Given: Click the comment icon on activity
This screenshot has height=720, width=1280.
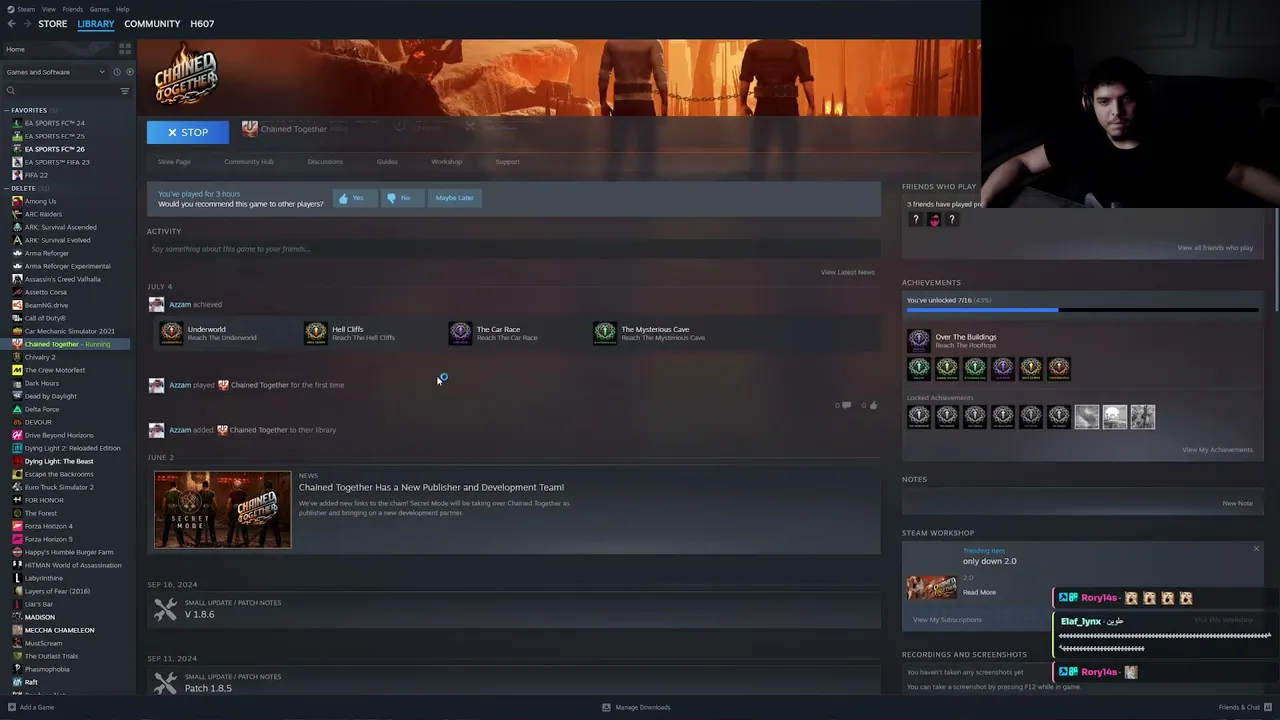Looking at the screenshot, I should coord(846,405).
